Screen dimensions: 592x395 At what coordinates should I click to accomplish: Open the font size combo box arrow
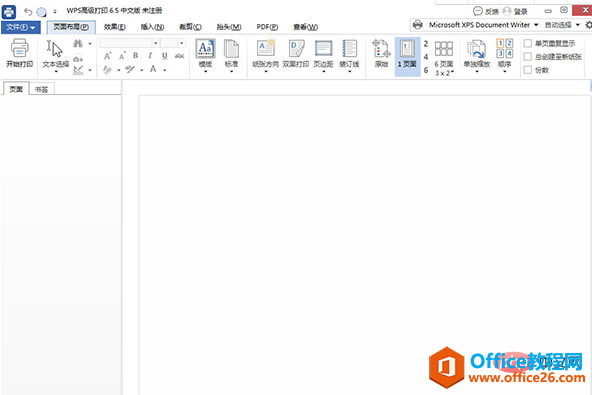coord(181,43)
